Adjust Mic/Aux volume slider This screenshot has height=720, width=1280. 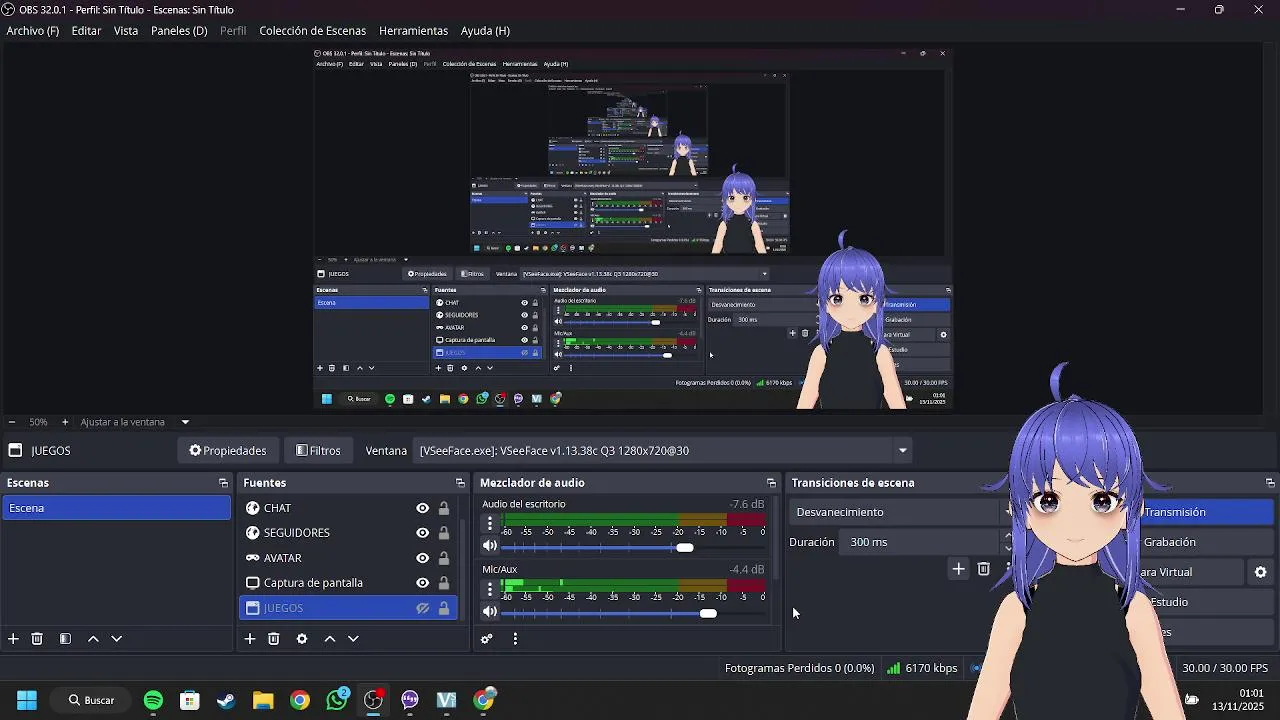click(708, 613)
